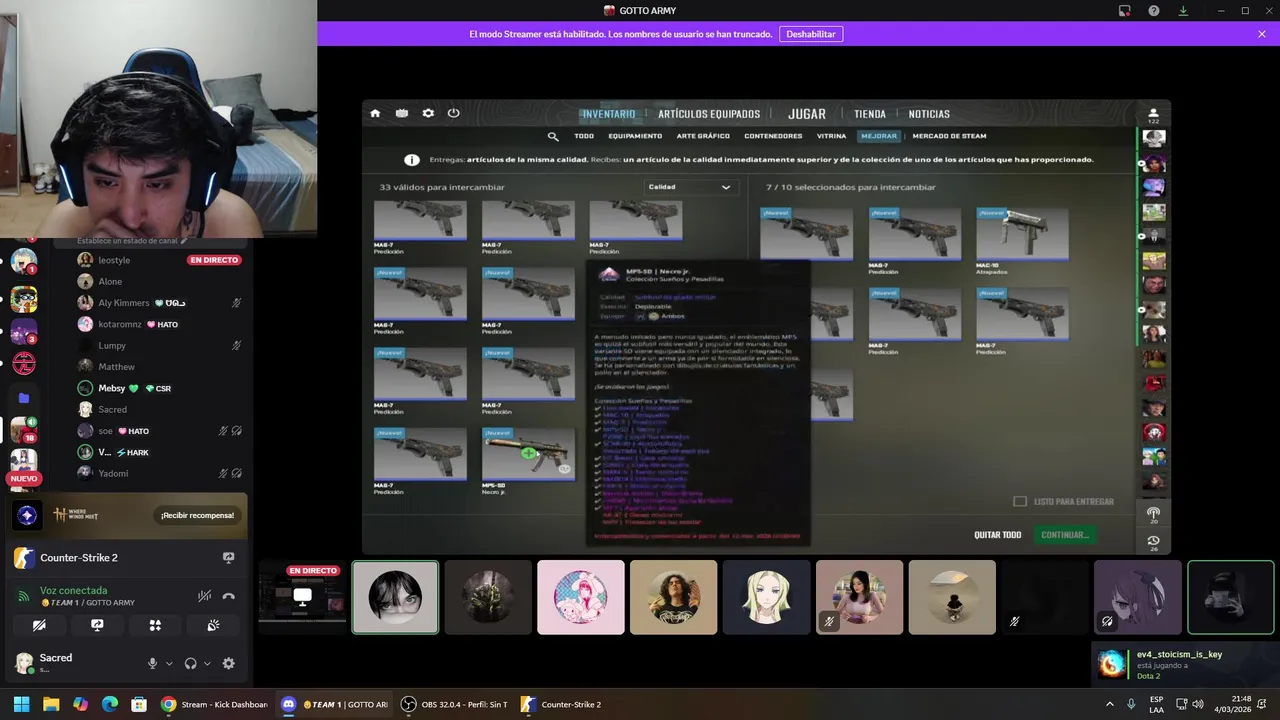Open Mercado de Steam sub-tab

[949, 136]
